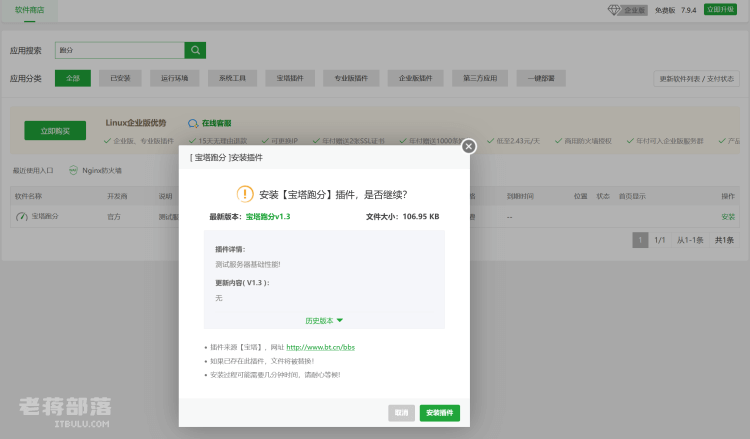
Task: Click the 在线客服 chat icon
Action: pos(193,123)
